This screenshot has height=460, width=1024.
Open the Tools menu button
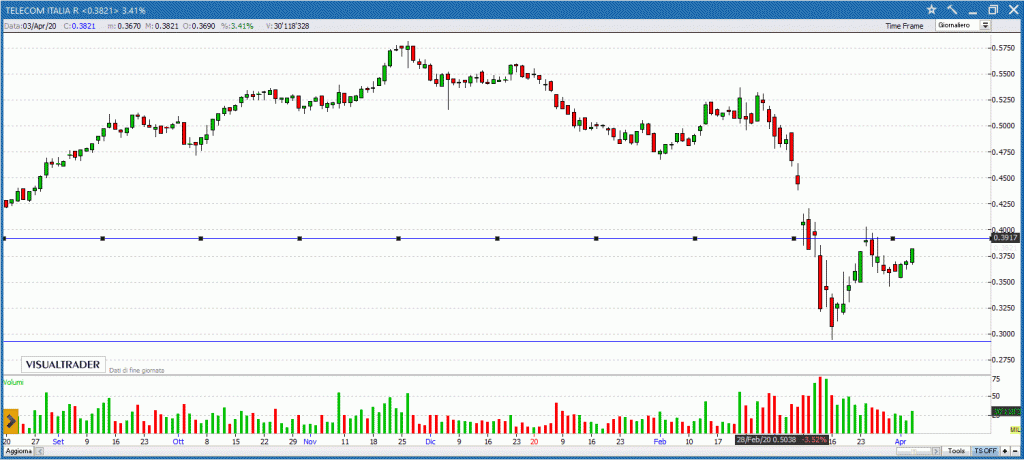(957, 452)
